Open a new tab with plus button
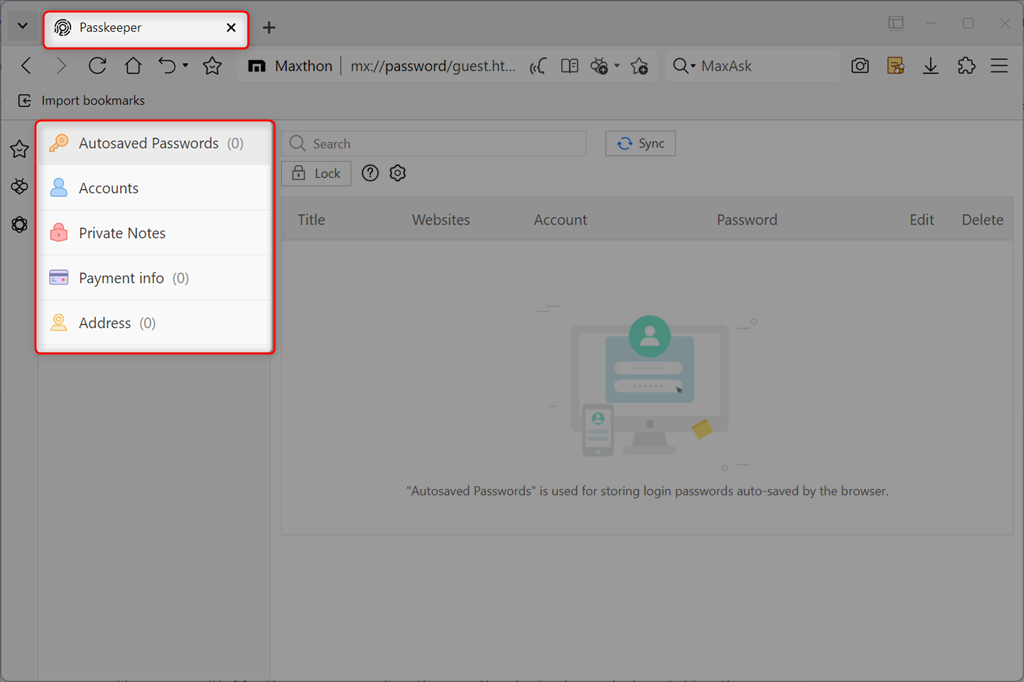Viewport: 1024px width, 682px height. (268, 27)
